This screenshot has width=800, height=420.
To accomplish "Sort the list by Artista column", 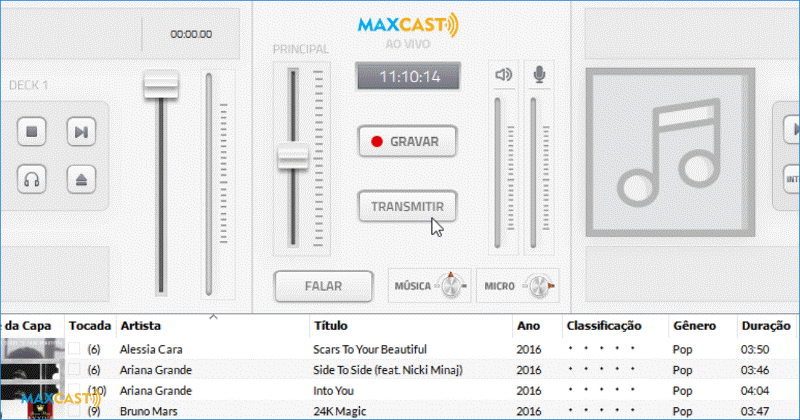I will click(x=140, y=326).
